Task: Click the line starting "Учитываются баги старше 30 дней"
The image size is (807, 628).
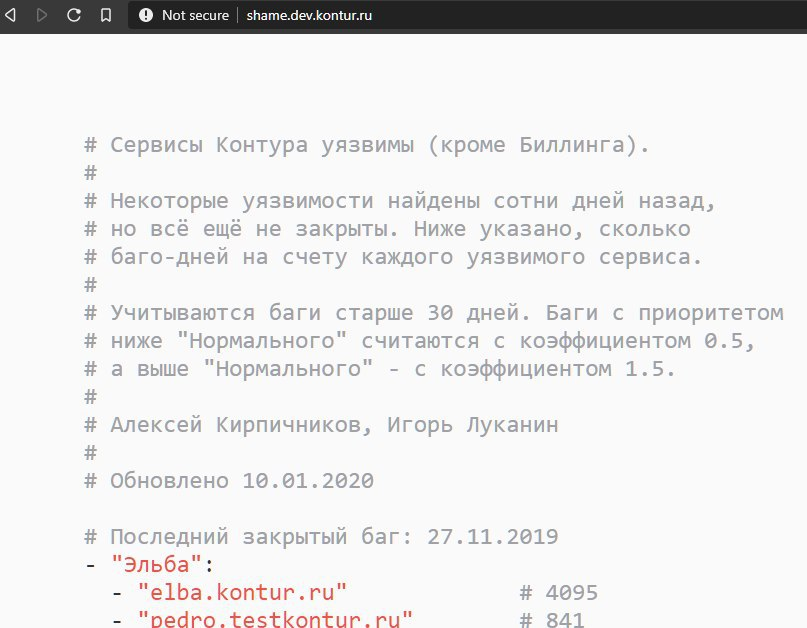Action: (x=434, y=313)
